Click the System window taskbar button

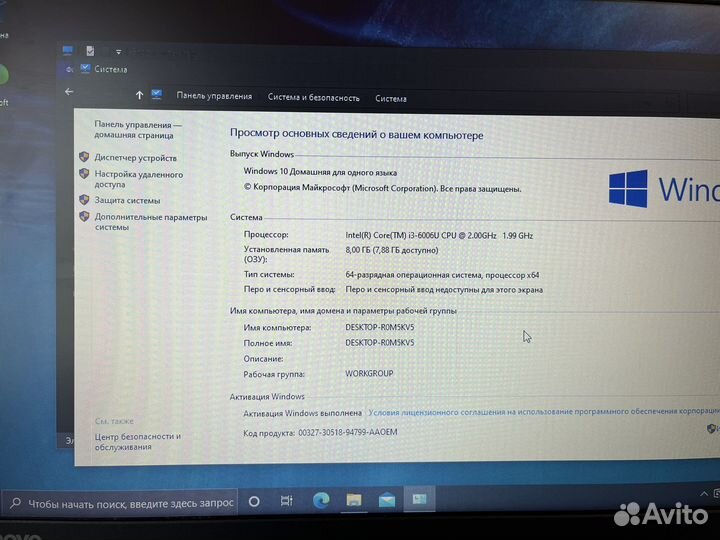(420, 499)
